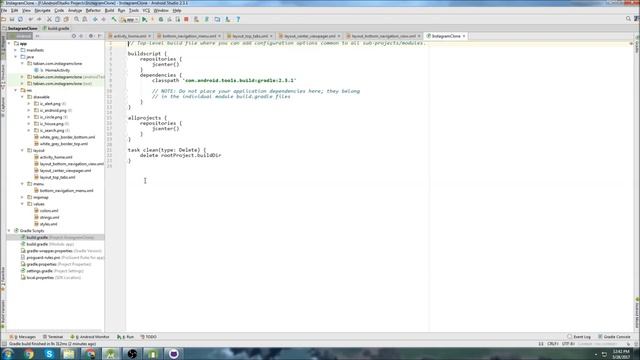640x360 pixels.
Task: Click the build.gradle breadcrumb in navigation bar
Action: tap(56, 29)
